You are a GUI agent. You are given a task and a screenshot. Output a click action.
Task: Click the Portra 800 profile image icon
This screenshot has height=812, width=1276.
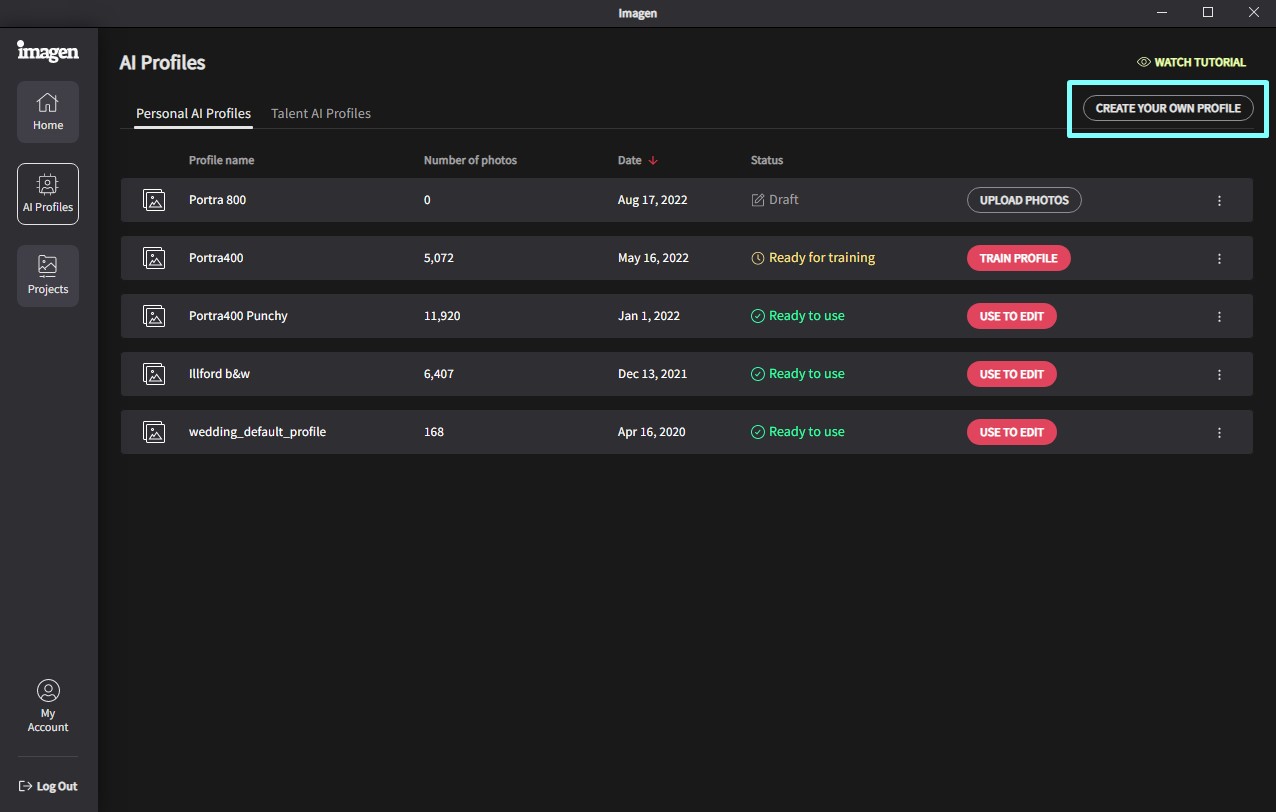point(154,200)
